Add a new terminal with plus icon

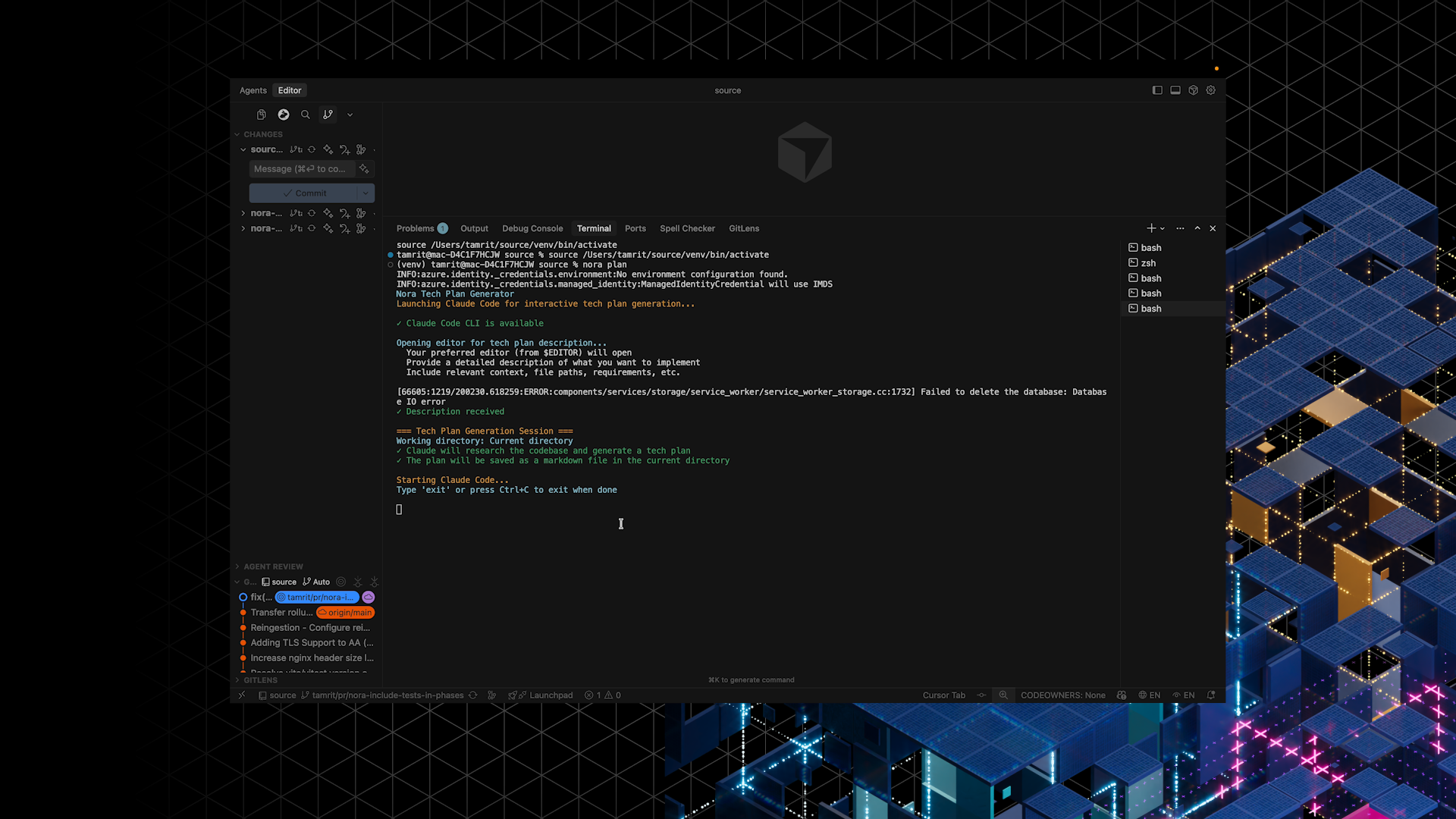pyautogui.click(x=1151, y=228)
